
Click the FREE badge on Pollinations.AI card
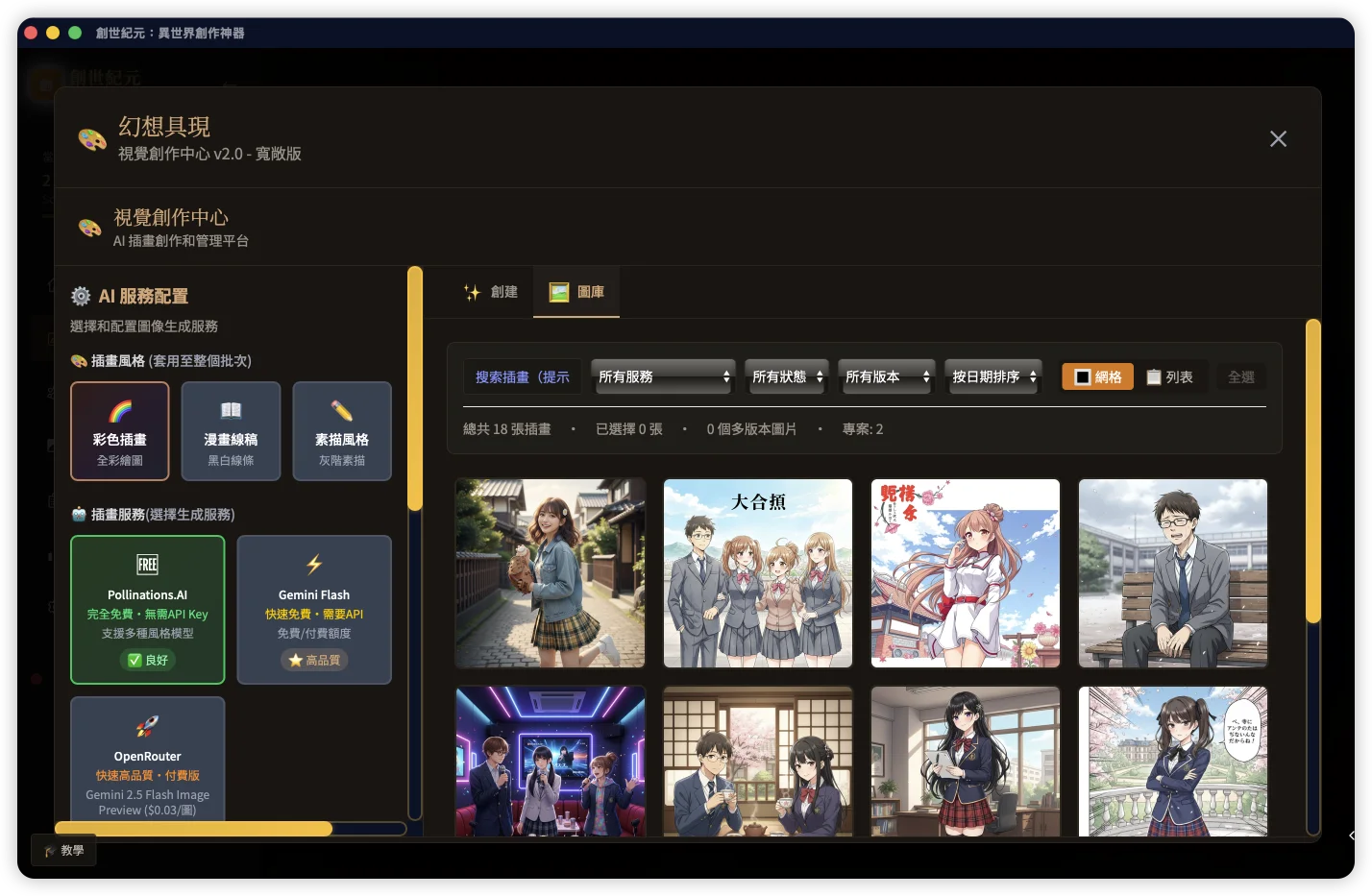(147, 564)
